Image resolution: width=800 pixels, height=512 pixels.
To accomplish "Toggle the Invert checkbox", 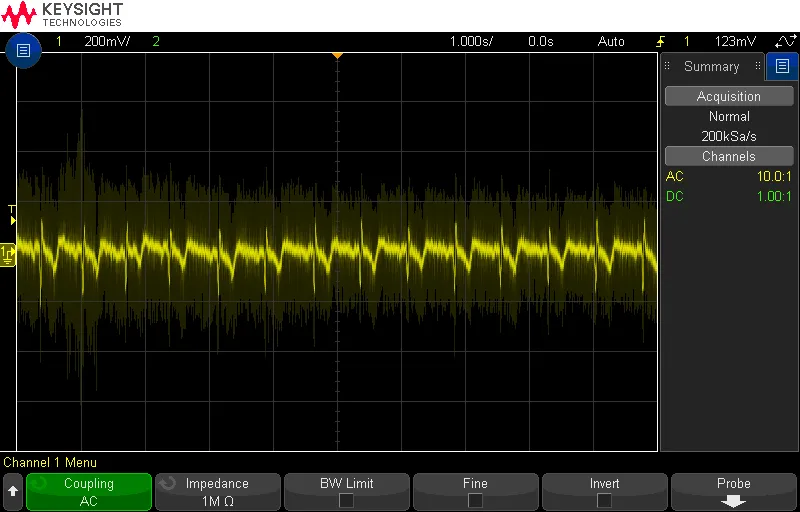I will point(604,501).
